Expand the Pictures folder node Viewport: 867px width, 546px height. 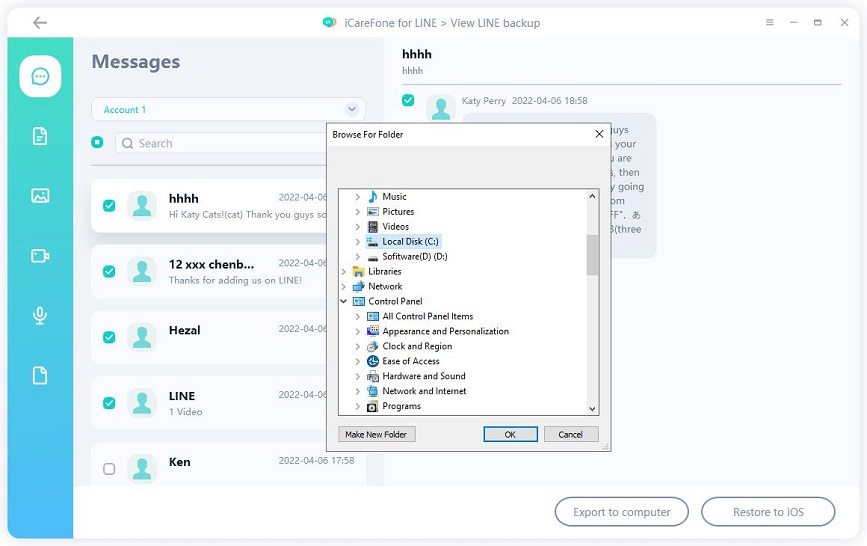coord(357,211)
